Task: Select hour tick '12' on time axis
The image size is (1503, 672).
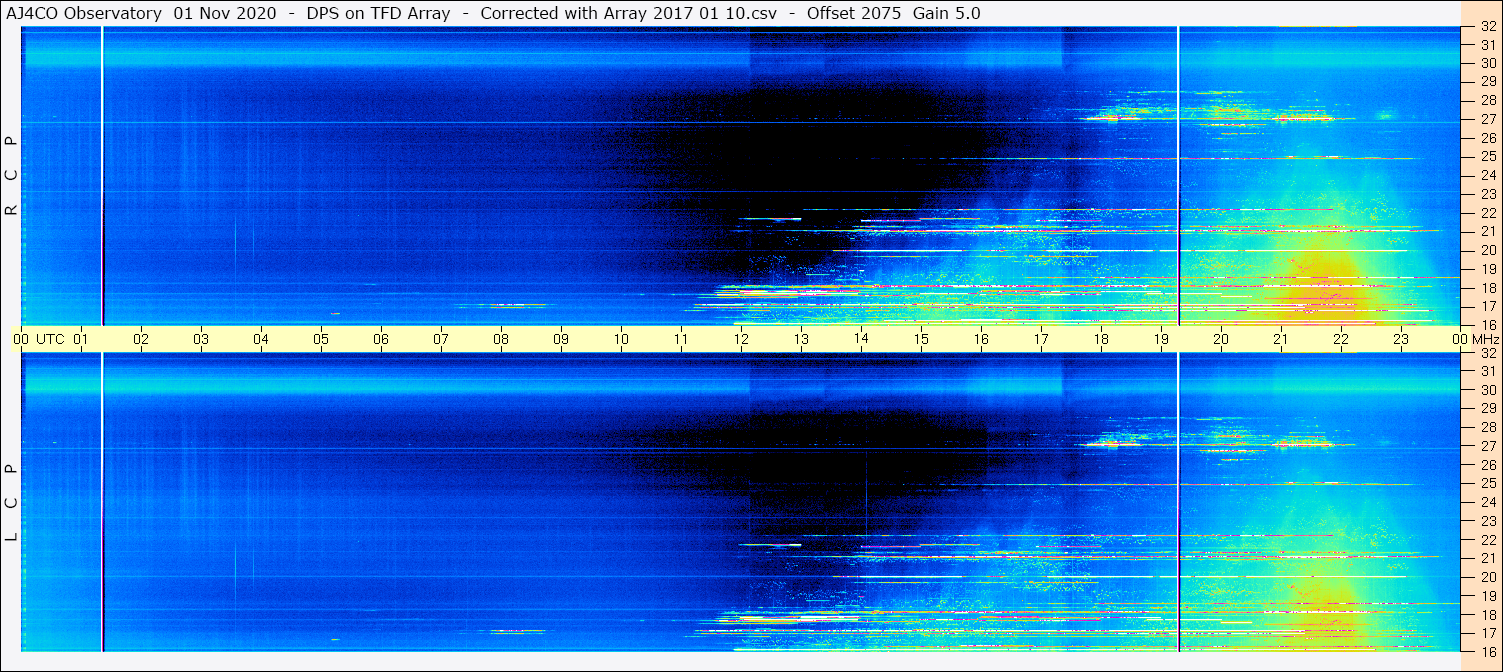Action: tap(742, 339)
